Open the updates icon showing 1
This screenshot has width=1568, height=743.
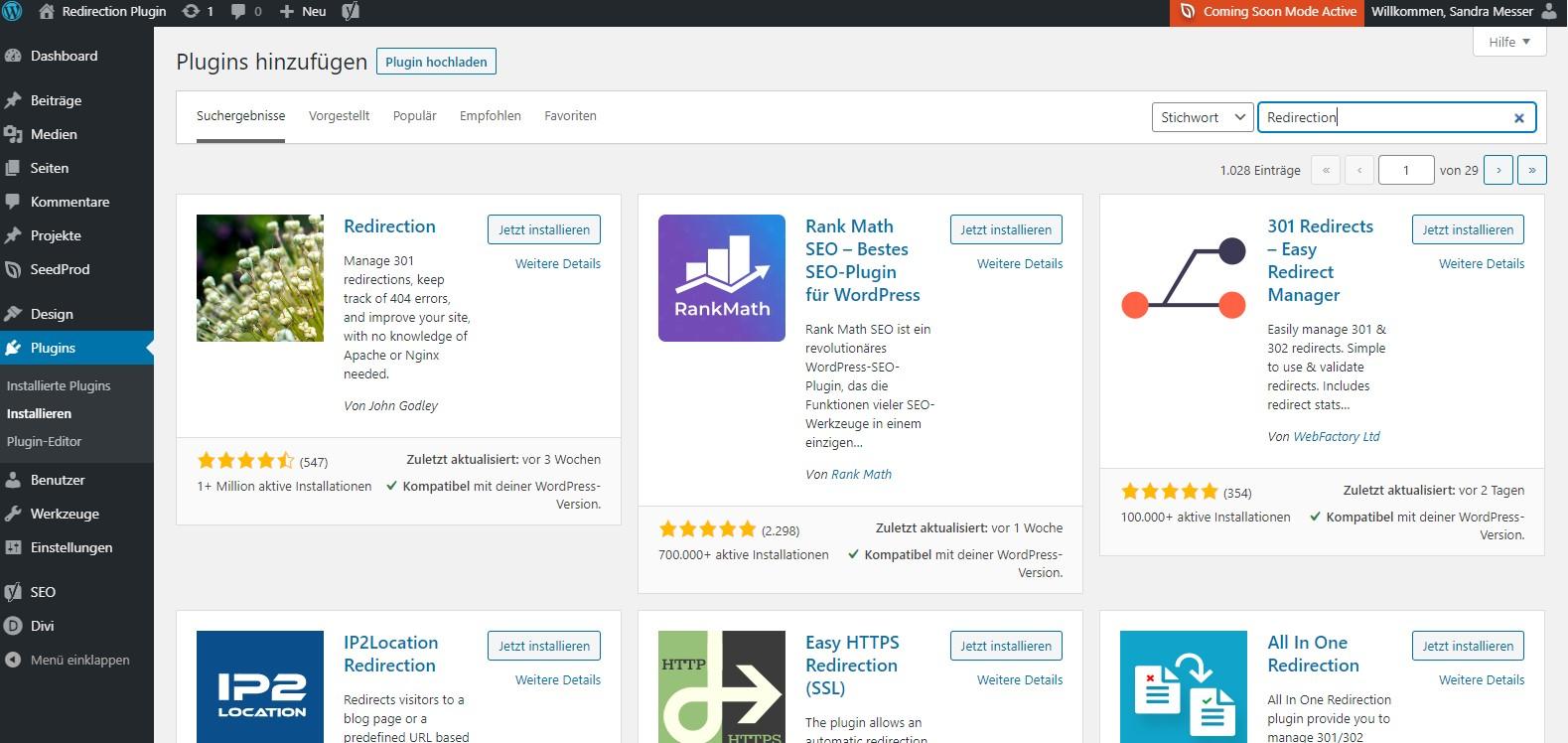point(191,12)
